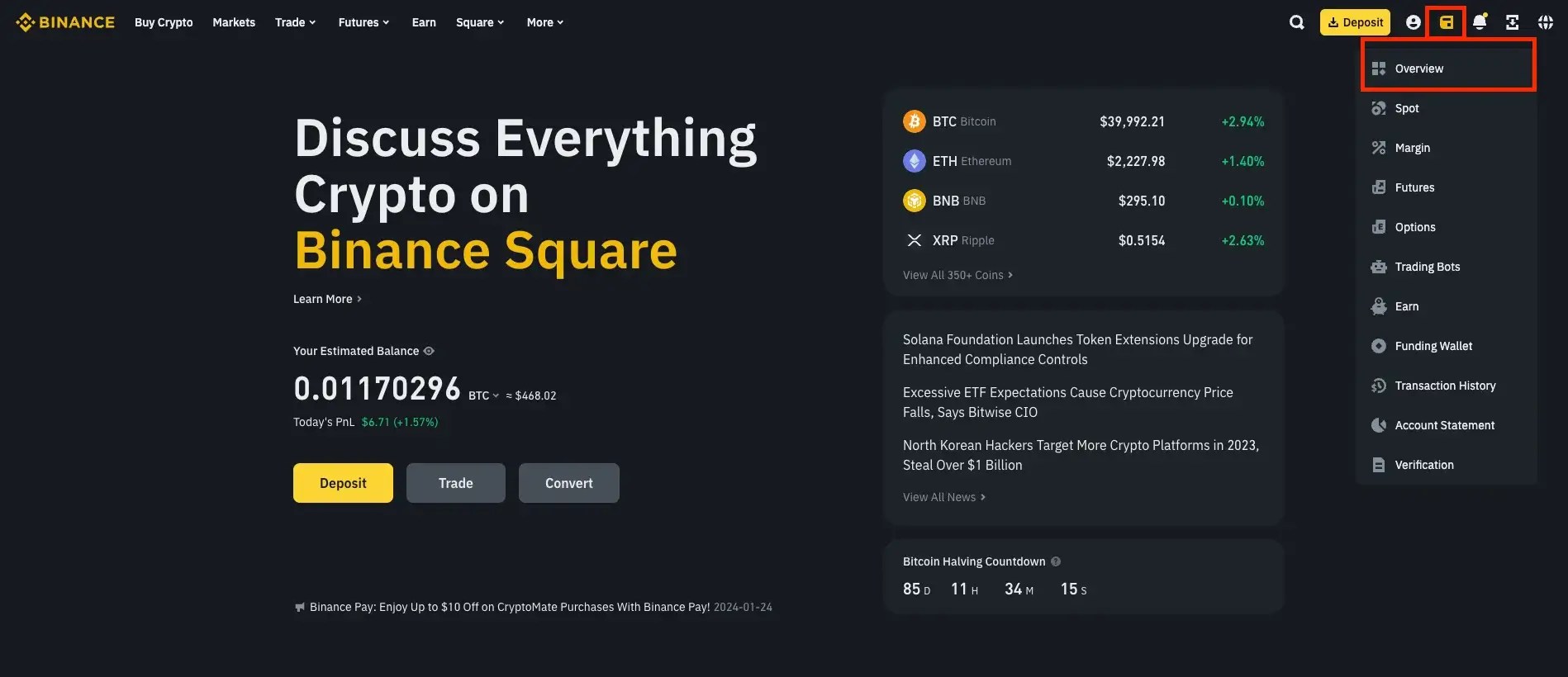Click the Overview grid icon
The height and width of the screenshot is (677, 1568).
1378,69
